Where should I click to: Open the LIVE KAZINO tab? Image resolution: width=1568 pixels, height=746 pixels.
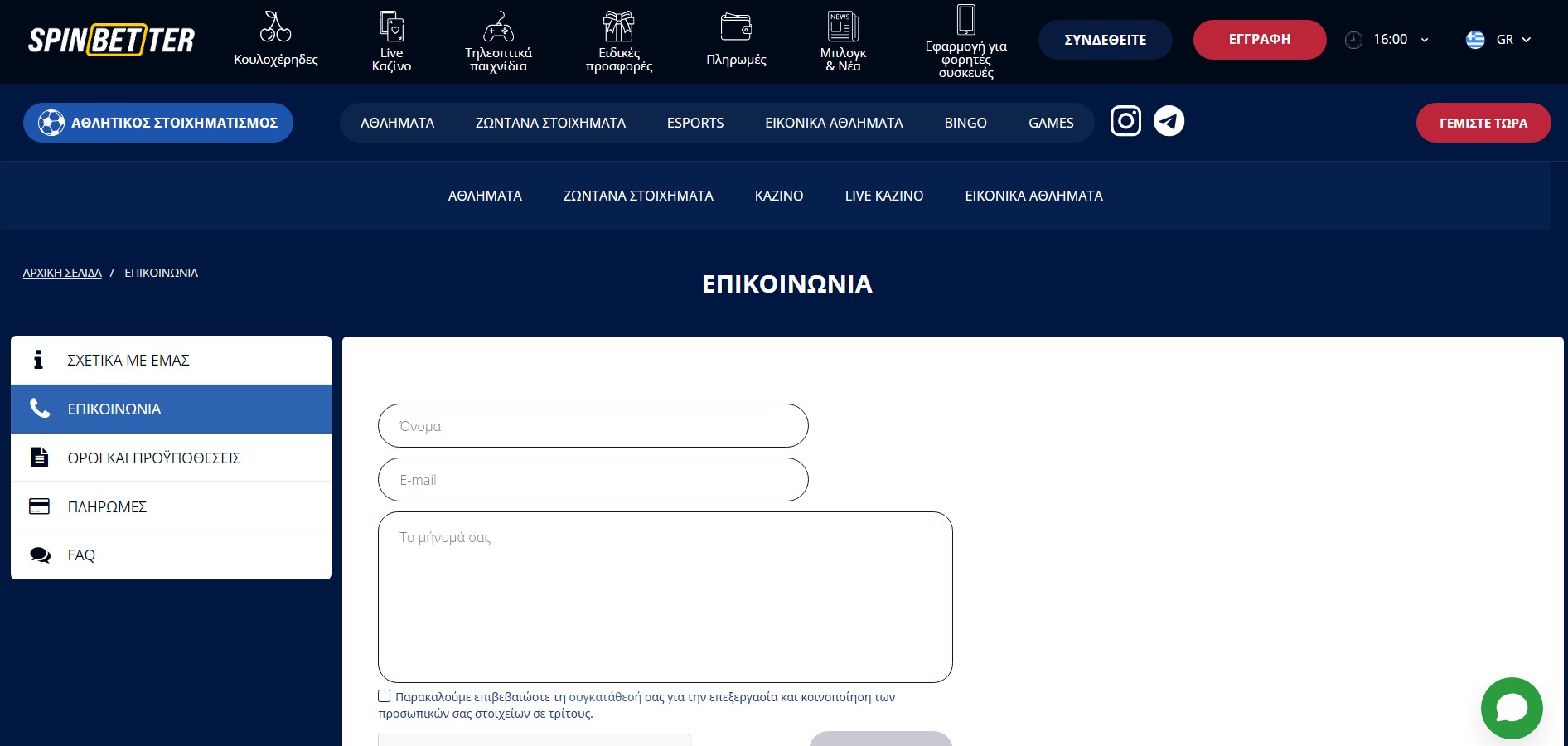pos(883,196)
